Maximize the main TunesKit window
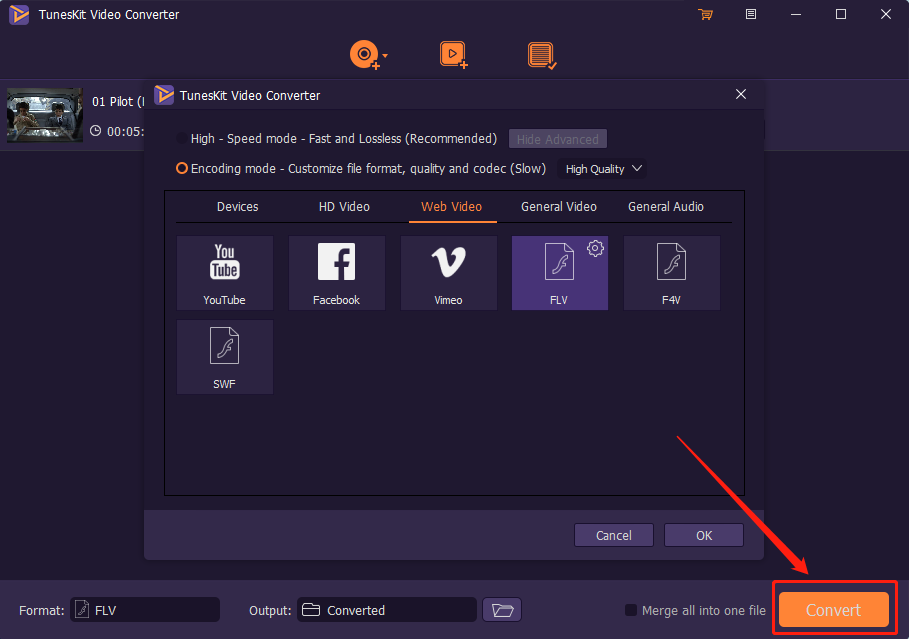Viewport: 909px width, 639px height. (x=841, y=14)
